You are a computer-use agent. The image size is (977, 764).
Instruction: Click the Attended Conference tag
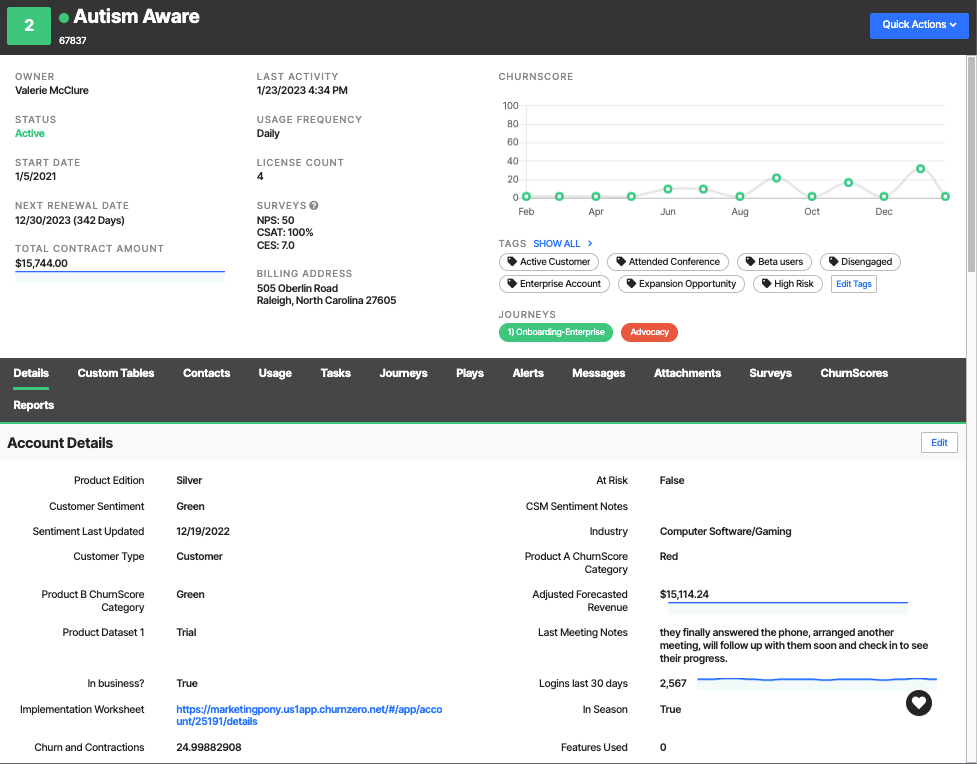point(668,262)
